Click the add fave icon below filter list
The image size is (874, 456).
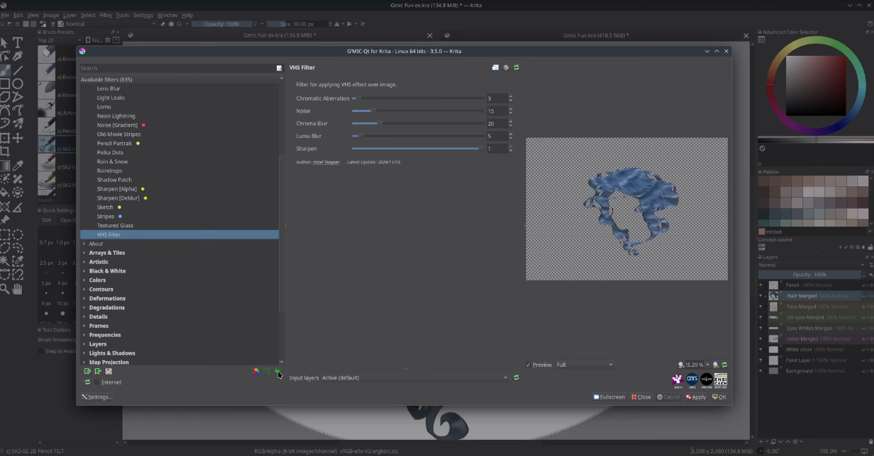[277, 372]
